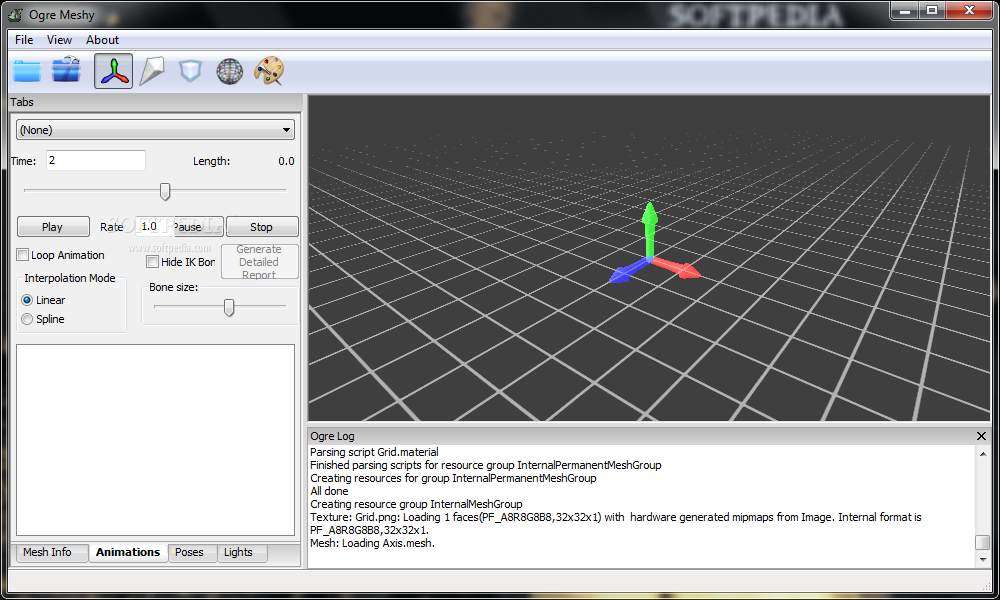Toggle the axis display icon
This screenshot has width=1000, height=600.
[x=114, y=71]
